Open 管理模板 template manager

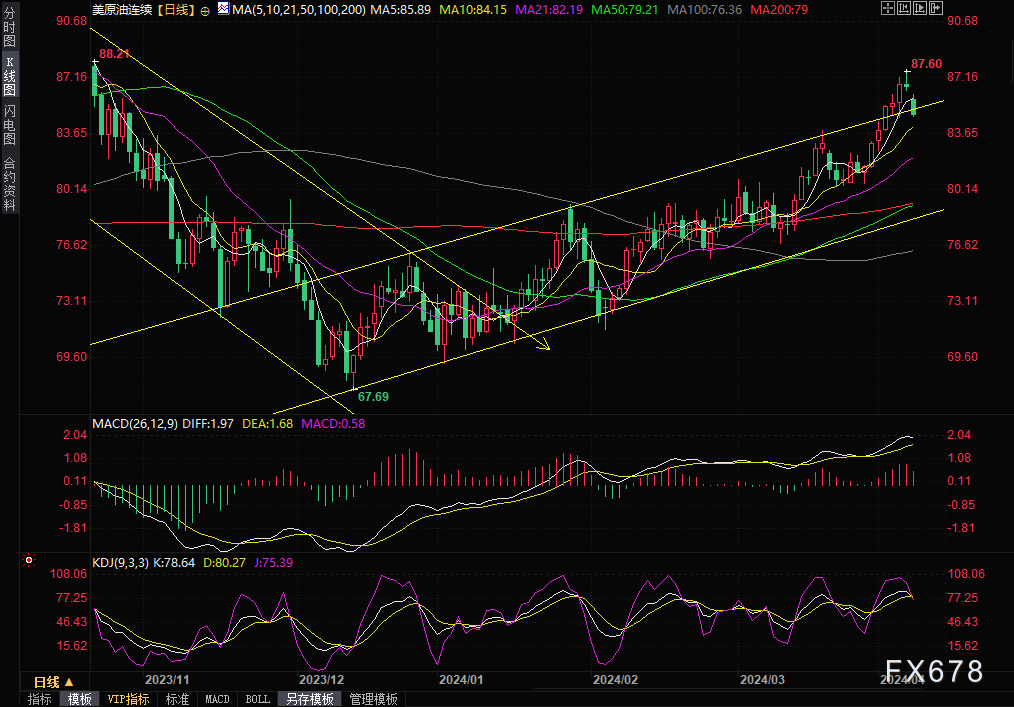(373, 699)
